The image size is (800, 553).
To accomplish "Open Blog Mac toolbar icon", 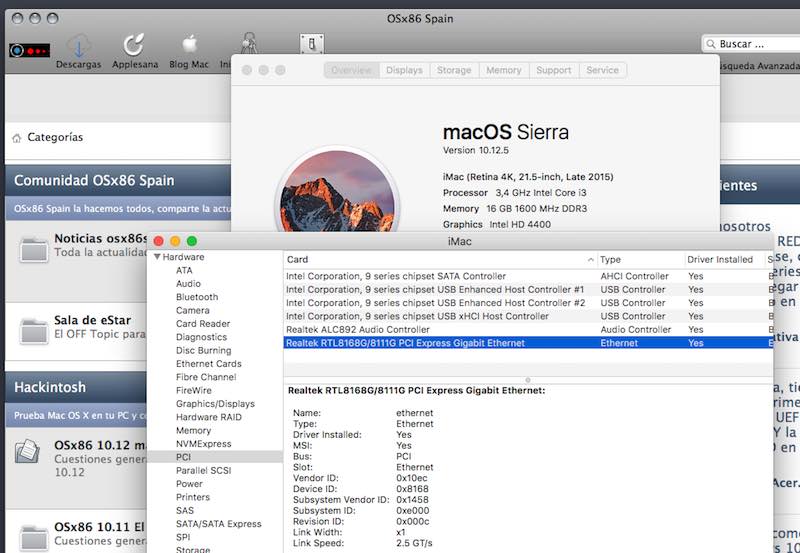I will pyautogui.click(x=189, y=51).
